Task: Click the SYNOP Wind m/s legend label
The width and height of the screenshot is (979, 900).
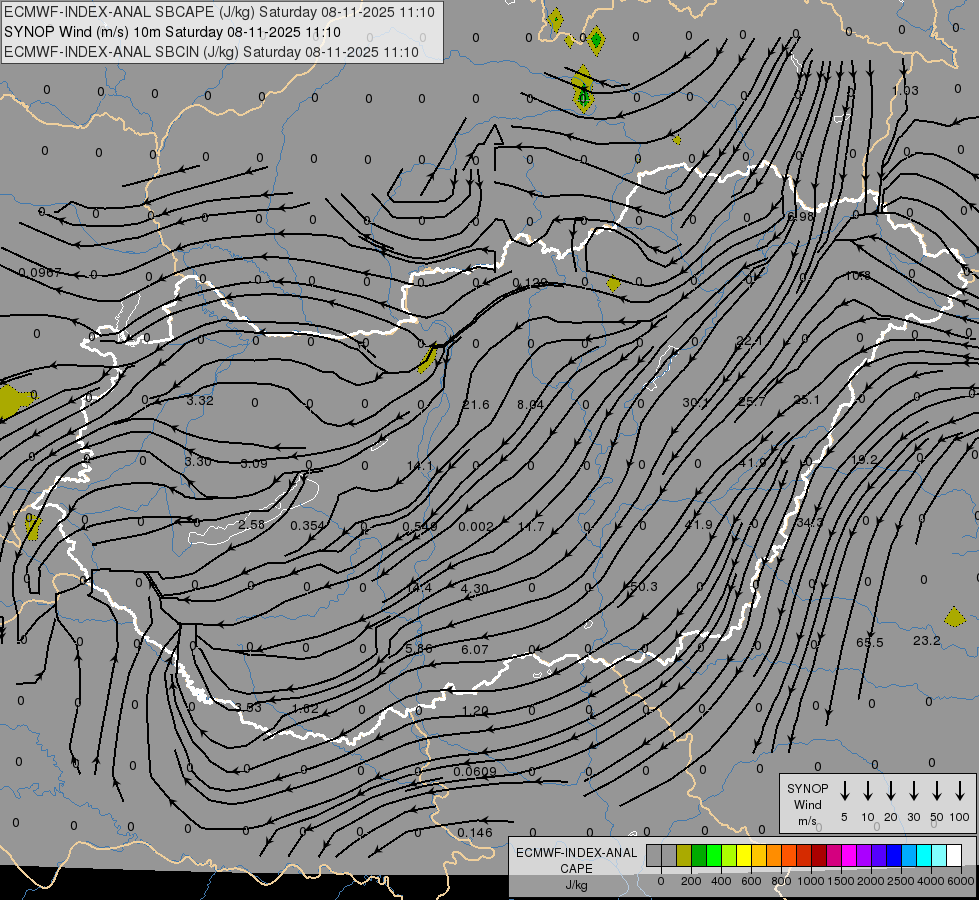Action: click(x=807, y=805)
